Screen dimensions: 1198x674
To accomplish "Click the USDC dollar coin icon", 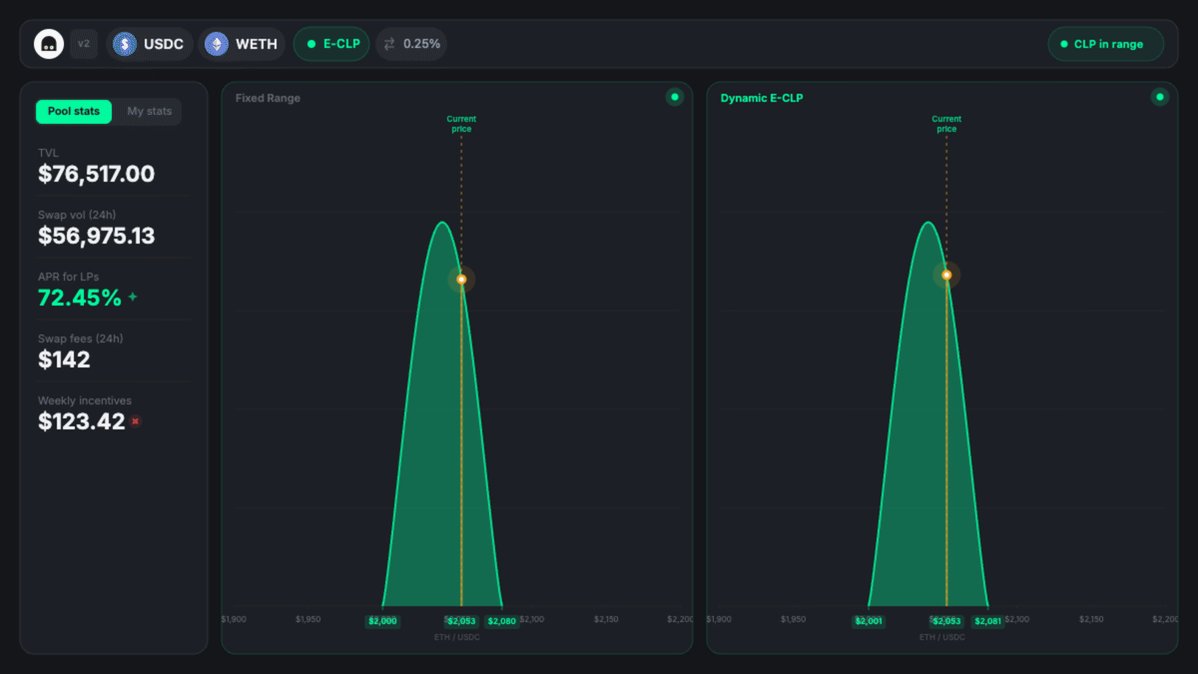I will (125, 44).
